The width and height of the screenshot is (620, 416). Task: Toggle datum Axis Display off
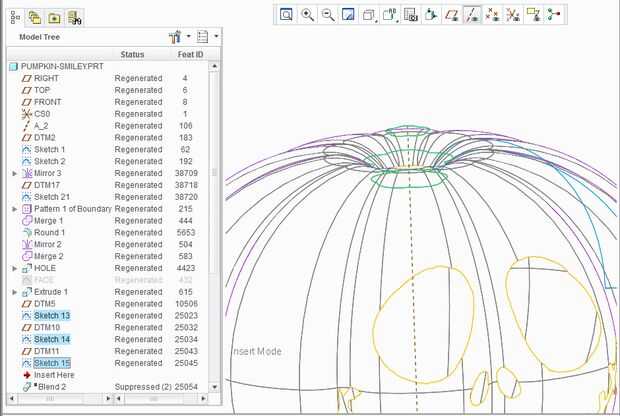tap(472, 15)
